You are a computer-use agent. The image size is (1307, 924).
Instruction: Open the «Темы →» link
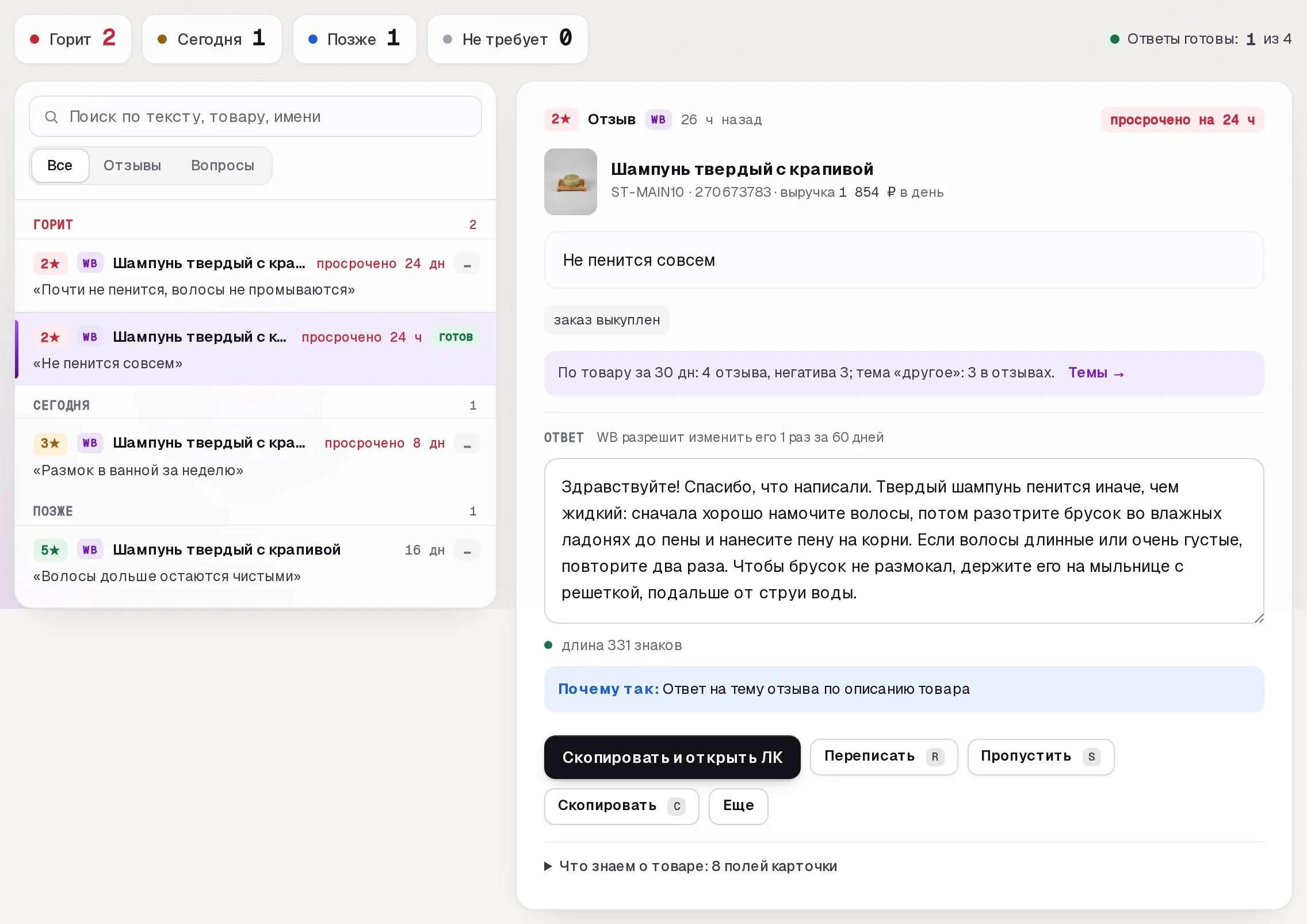(1096, 373)
